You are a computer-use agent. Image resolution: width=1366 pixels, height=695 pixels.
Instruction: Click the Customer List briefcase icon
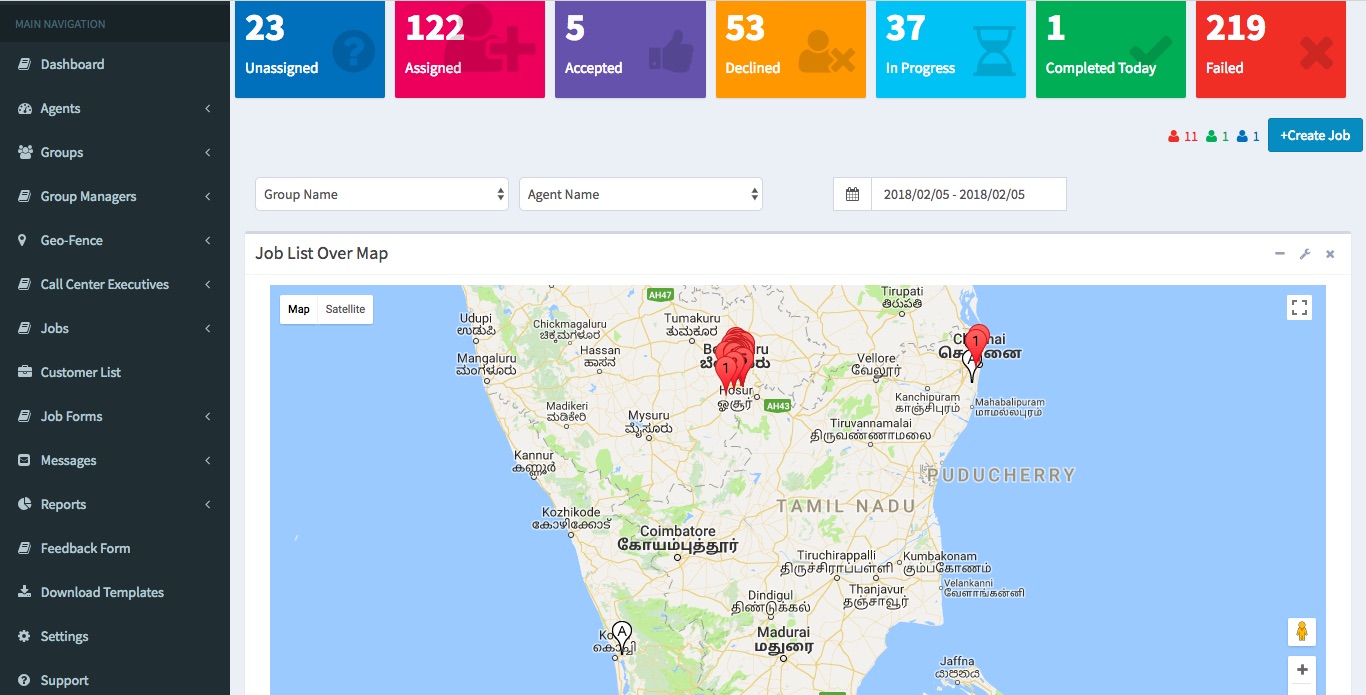point(25,372)
